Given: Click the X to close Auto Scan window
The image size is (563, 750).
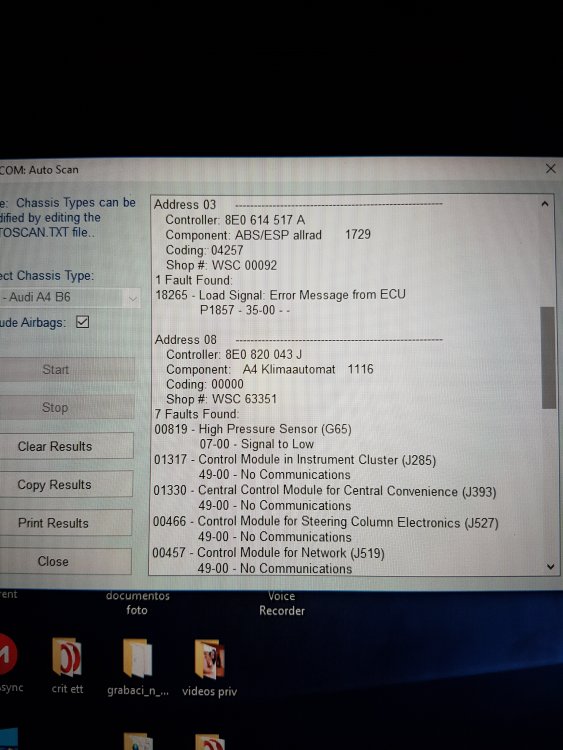Looking at the screenshot, I should pyautogui.click(x=551, y=168).
